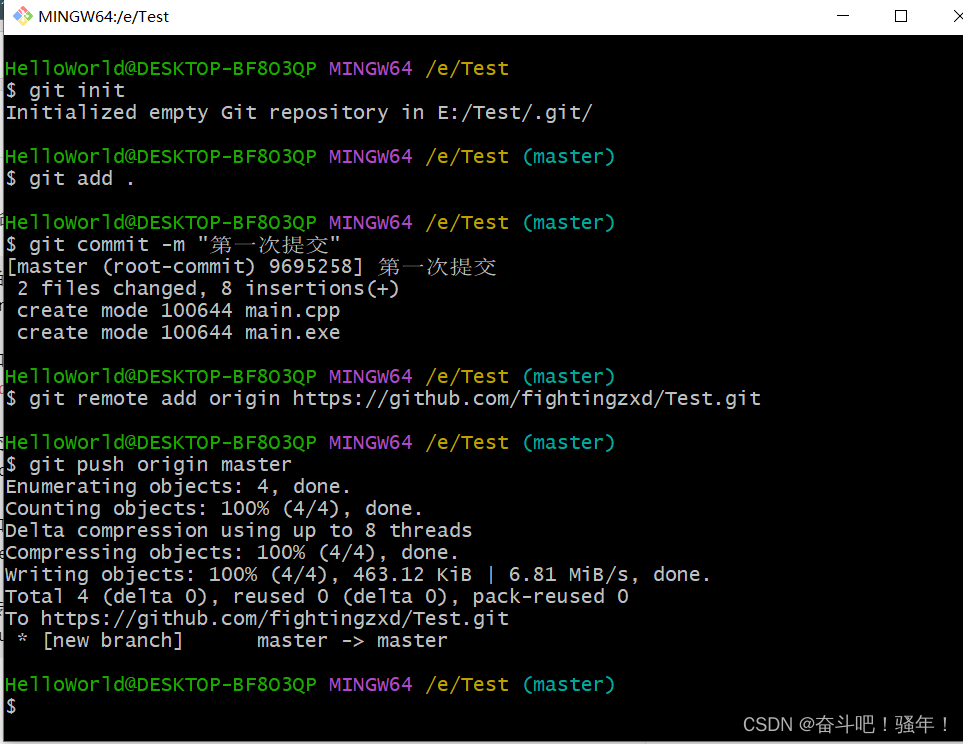Click 'create mode 100644 main.exe' line
This screenshot has height=744, width=963.
pos(178,332)
